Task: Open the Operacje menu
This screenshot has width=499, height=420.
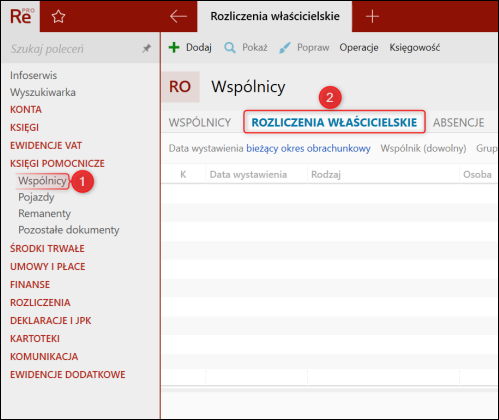Action: pyautogui.click(x=359, y=48)
